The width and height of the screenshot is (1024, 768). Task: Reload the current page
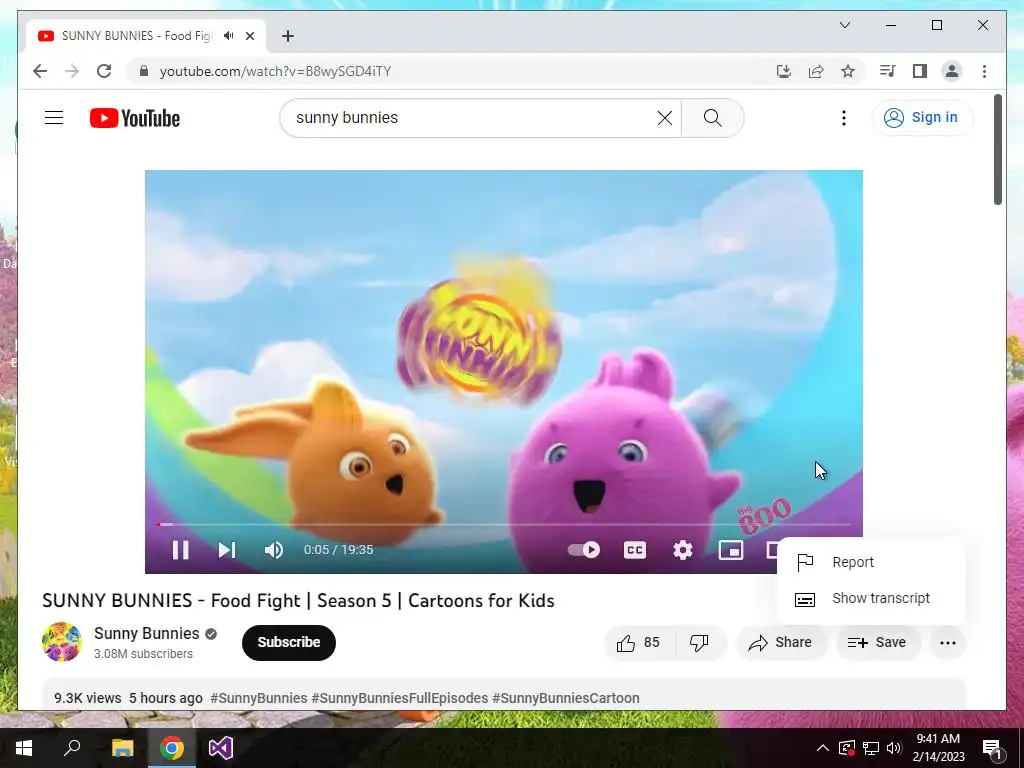[x=104, y=71]
